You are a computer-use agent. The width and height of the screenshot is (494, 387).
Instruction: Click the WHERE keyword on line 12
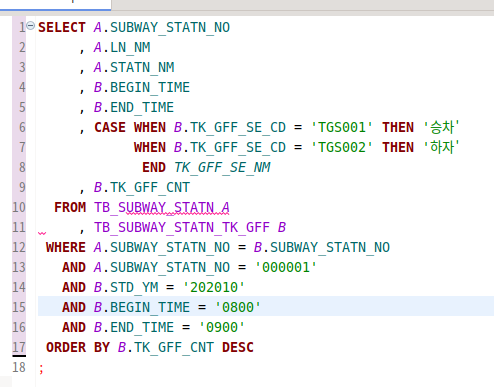66,247
